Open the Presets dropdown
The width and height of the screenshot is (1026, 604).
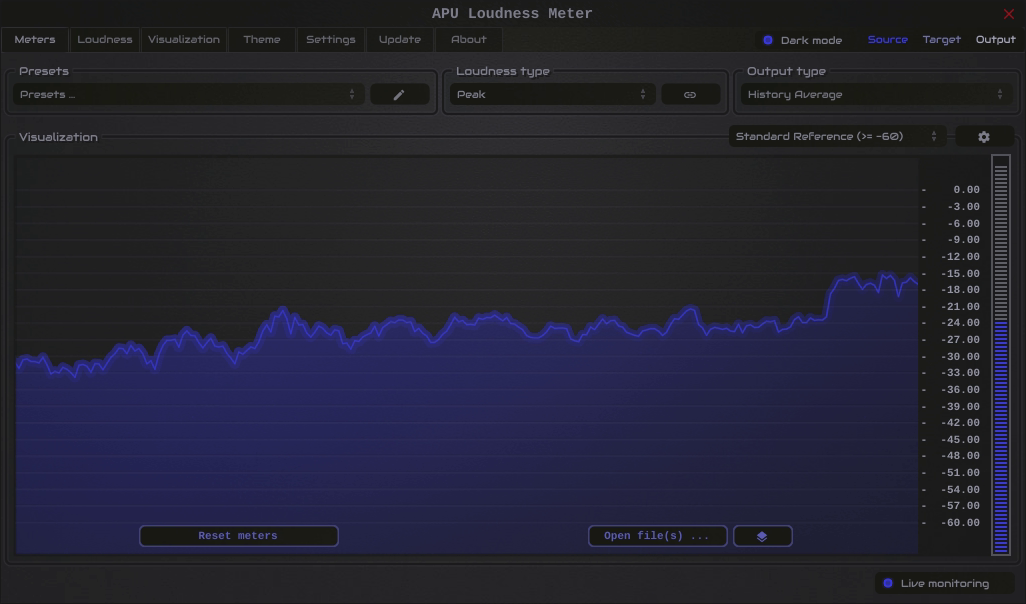click(188, 95)
